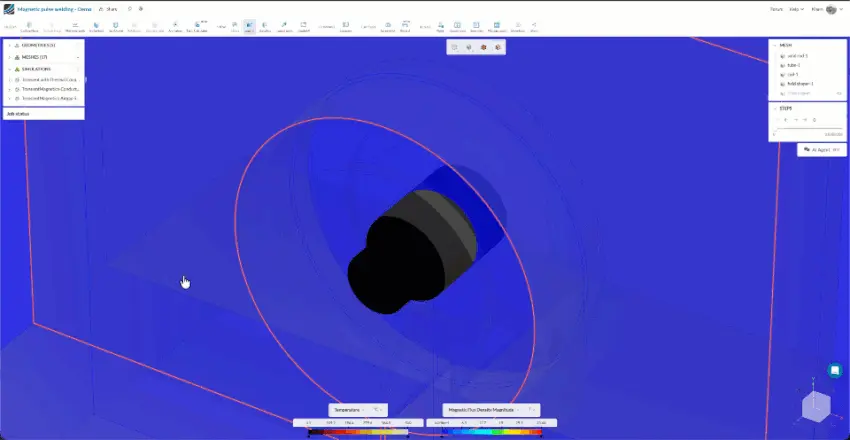Click the STEPS timeline slider track
The image size is (850, 440).
pyautogui.click(x=808, y=129)
